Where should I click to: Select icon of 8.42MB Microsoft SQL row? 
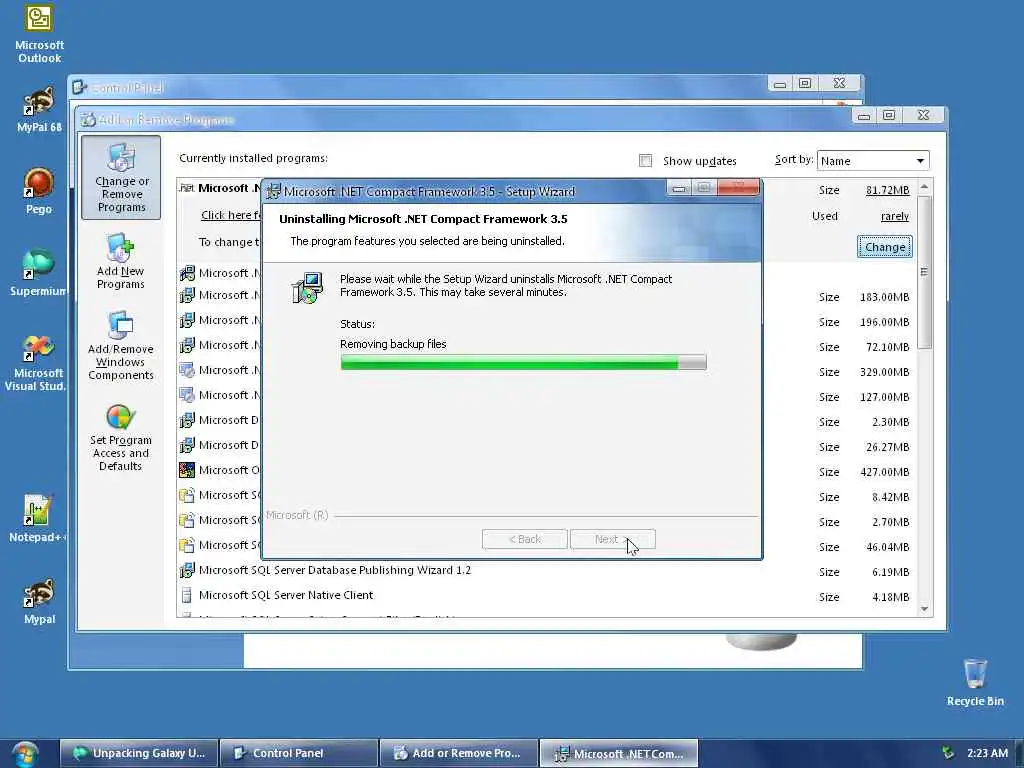pos(187,495)
